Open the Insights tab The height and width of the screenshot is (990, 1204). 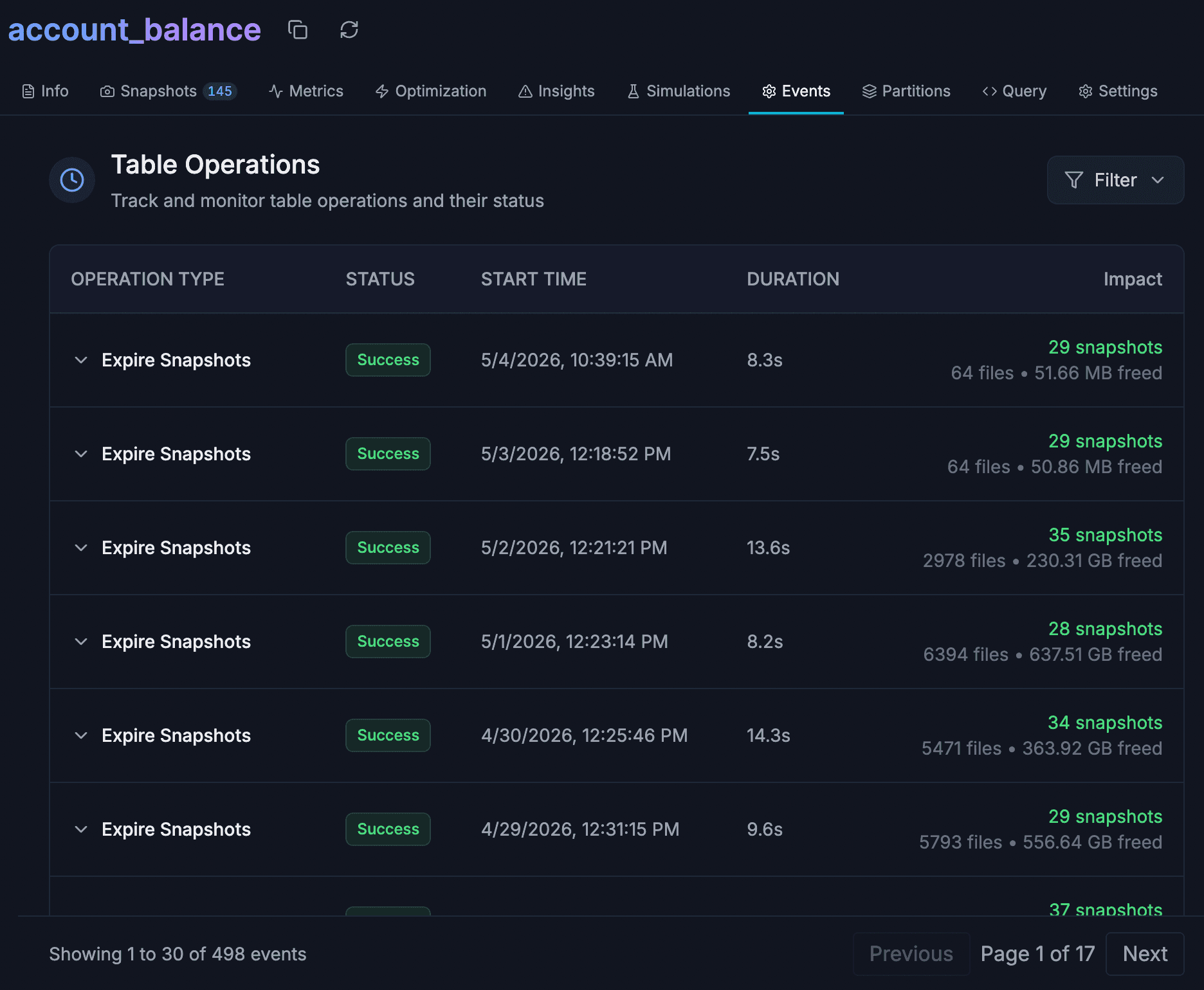tap(556, 91)
